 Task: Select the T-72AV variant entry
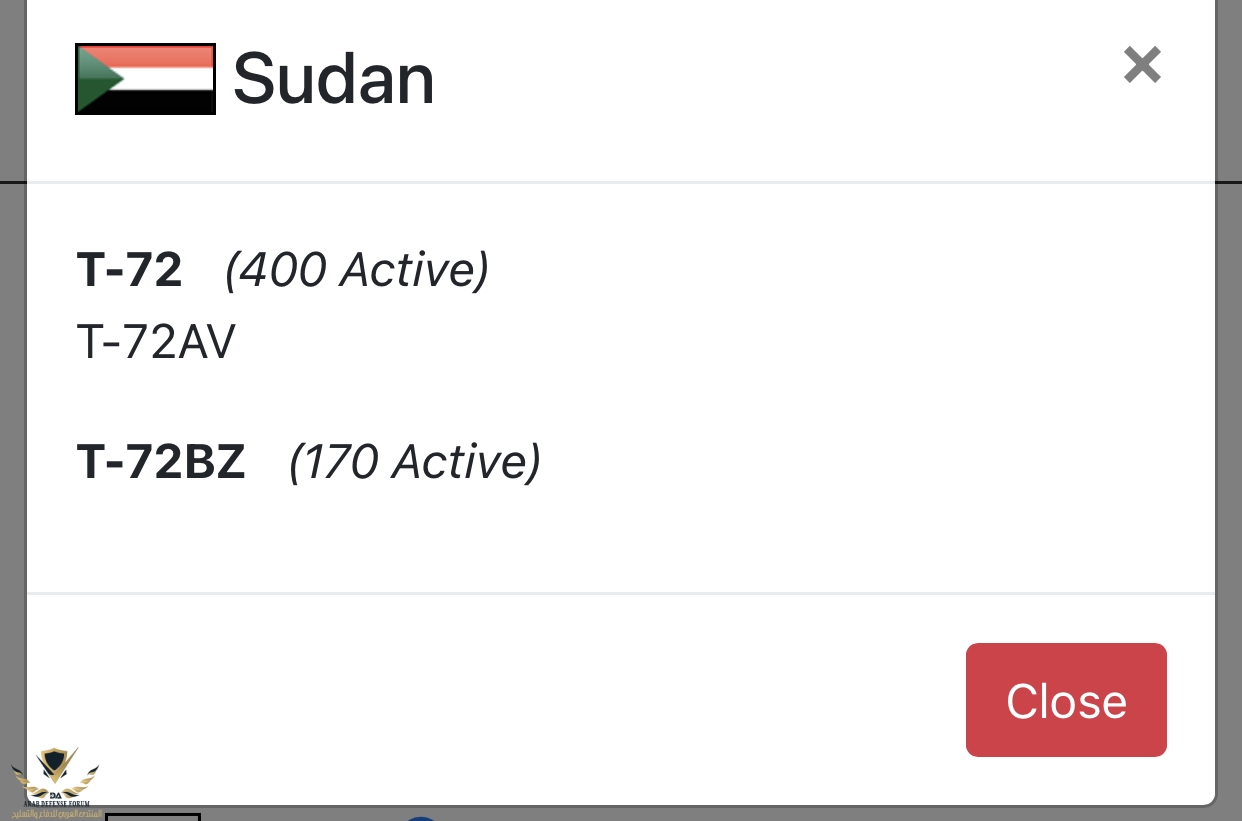click(x=156, y=344)
